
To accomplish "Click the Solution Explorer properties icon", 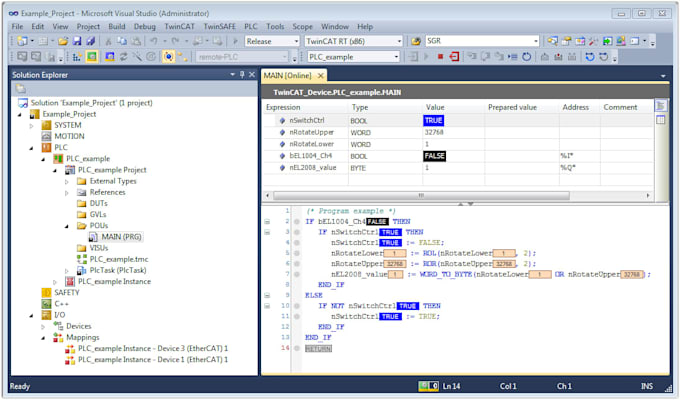I will pyautogui.click(x=20, y=89).
